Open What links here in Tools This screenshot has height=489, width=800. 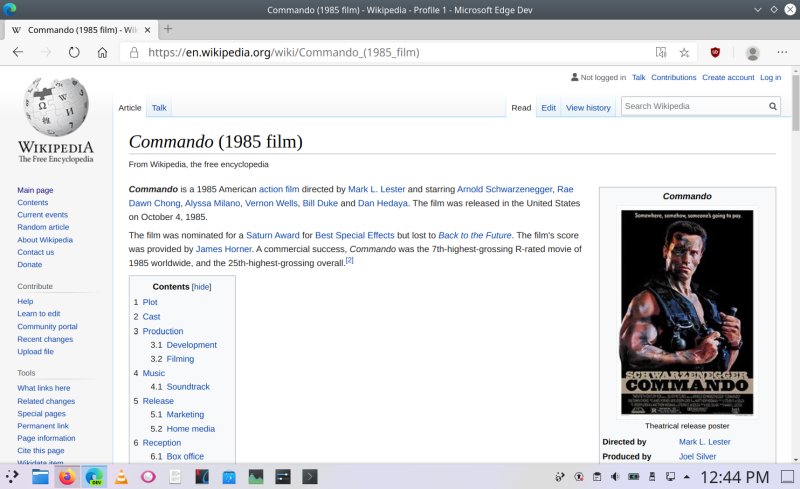[43, 388]
